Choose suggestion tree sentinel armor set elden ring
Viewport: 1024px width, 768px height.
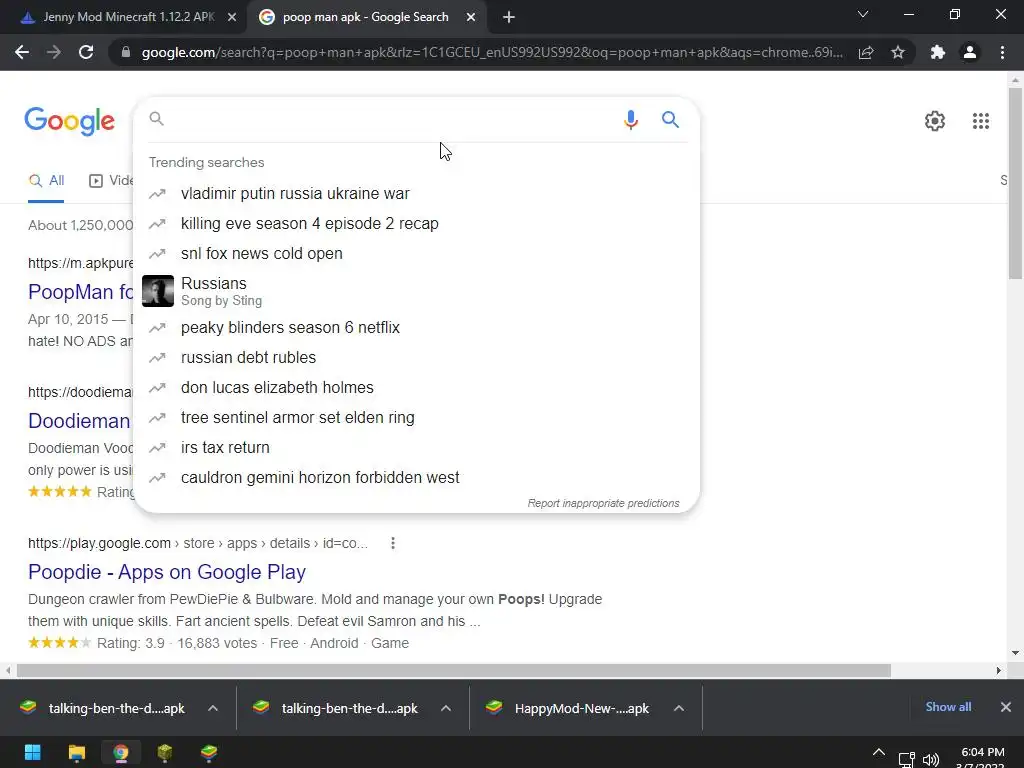(416, 417)
